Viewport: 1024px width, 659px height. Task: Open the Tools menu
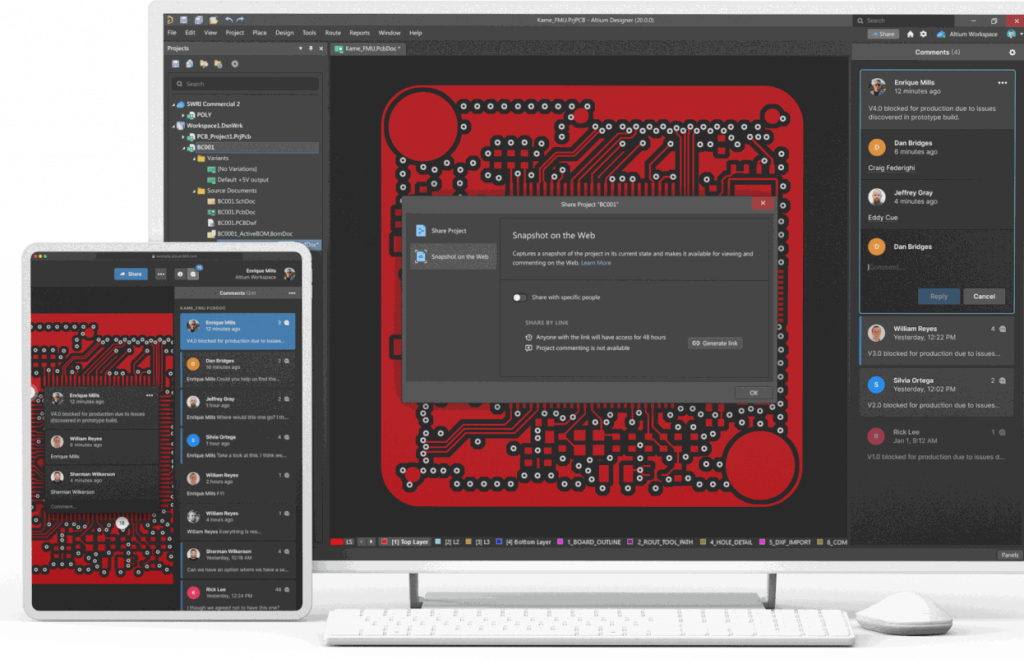coord(309,33)
